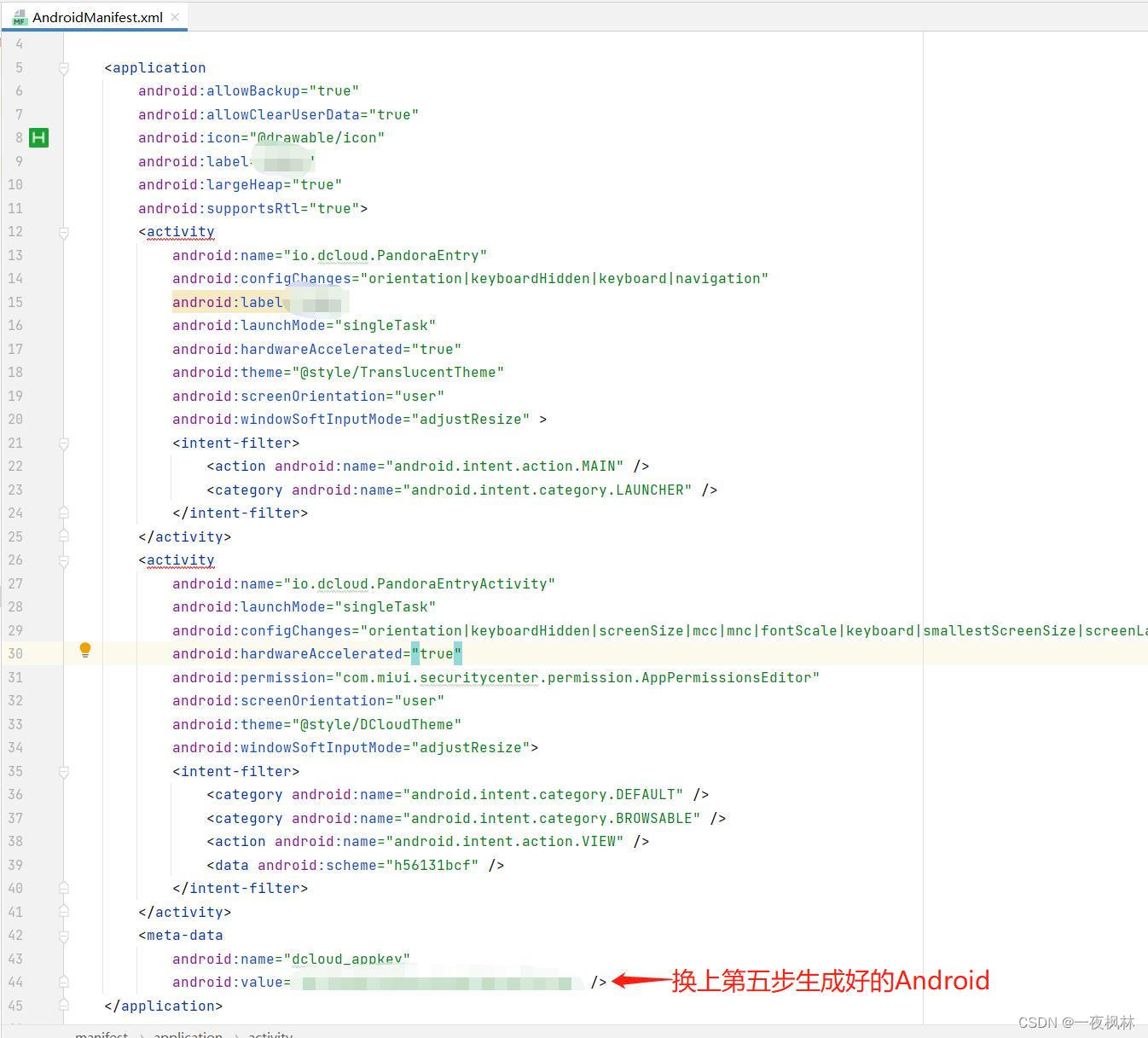This screenshot has height=1038, width=1148.
Task: Close the AndroidManifest.xml tab
Action: [x=175, y=17]
